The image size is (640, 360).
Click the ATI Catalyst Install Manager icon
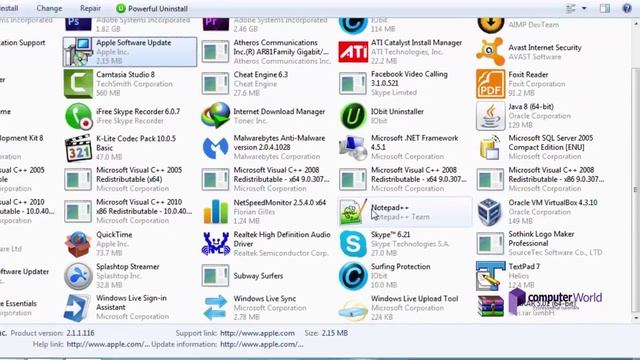coord(353,52)
